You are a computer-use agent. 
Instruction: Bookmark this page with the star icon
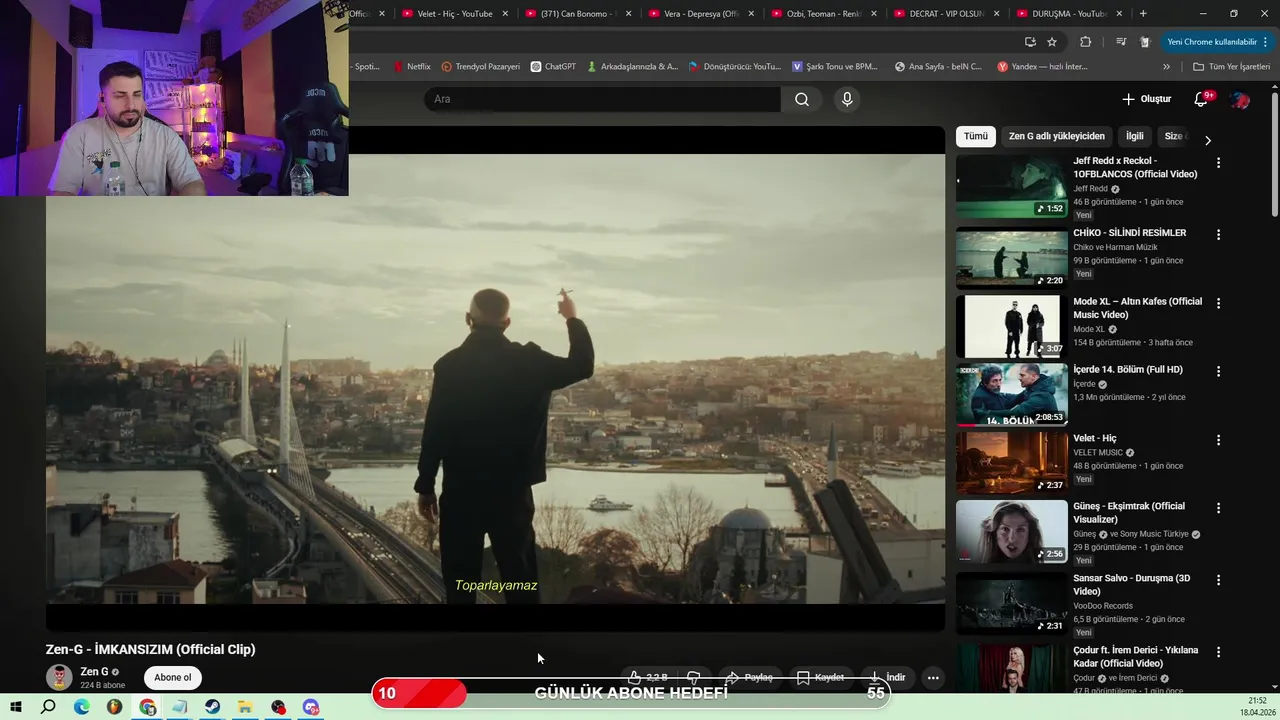[1052, 42]
